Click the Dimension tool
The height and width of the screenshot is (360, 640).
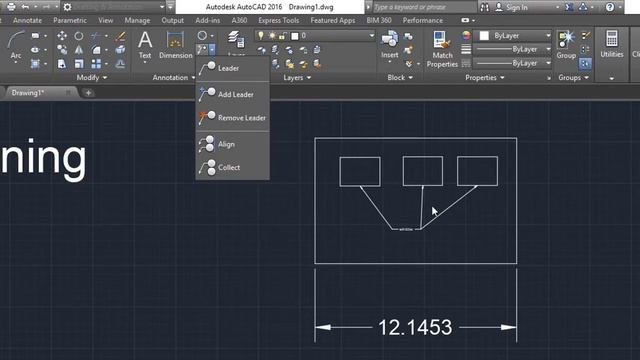(x=176, y=45)
